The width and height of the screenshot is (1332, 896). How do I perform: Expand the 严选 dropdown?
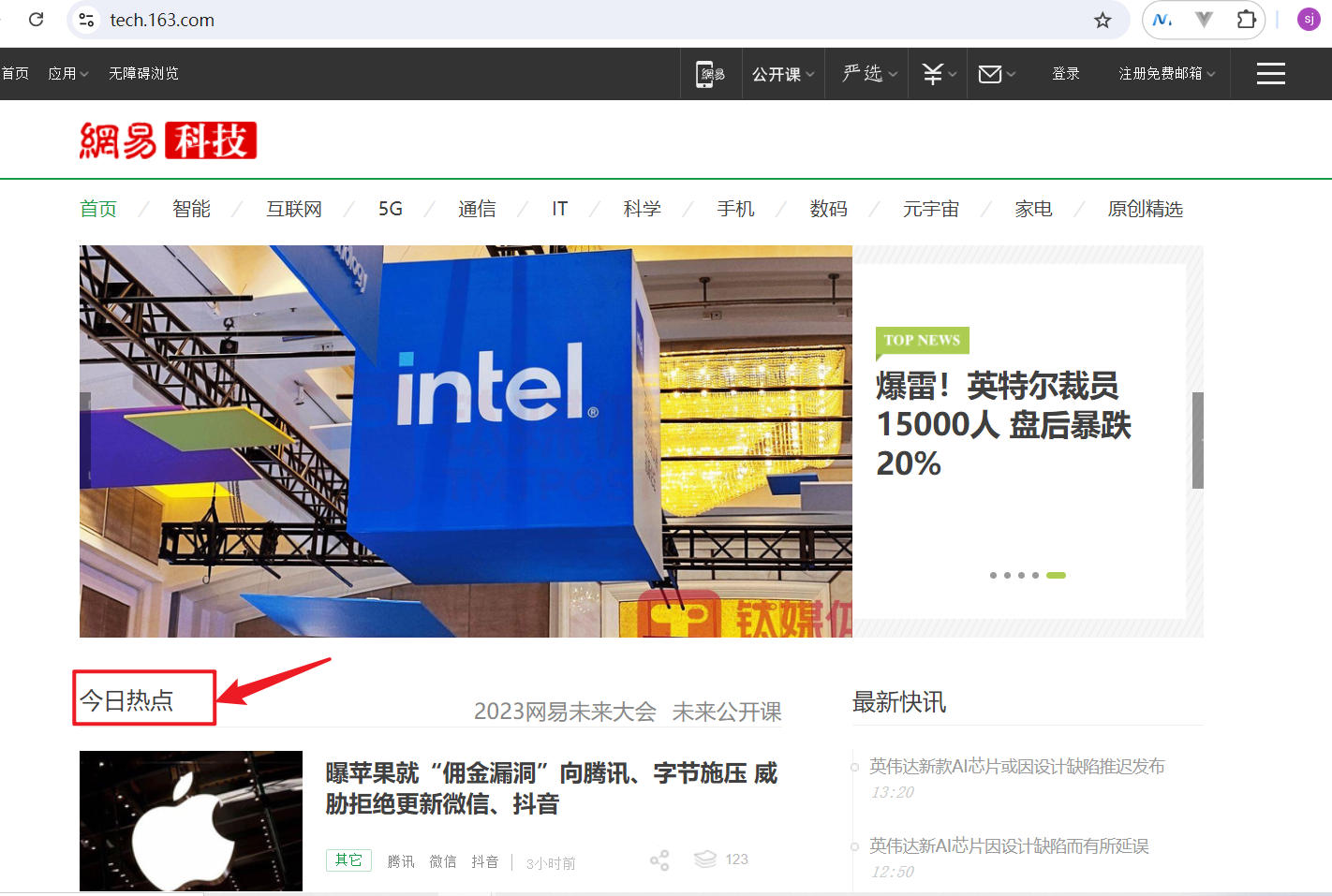coord(869,74)
